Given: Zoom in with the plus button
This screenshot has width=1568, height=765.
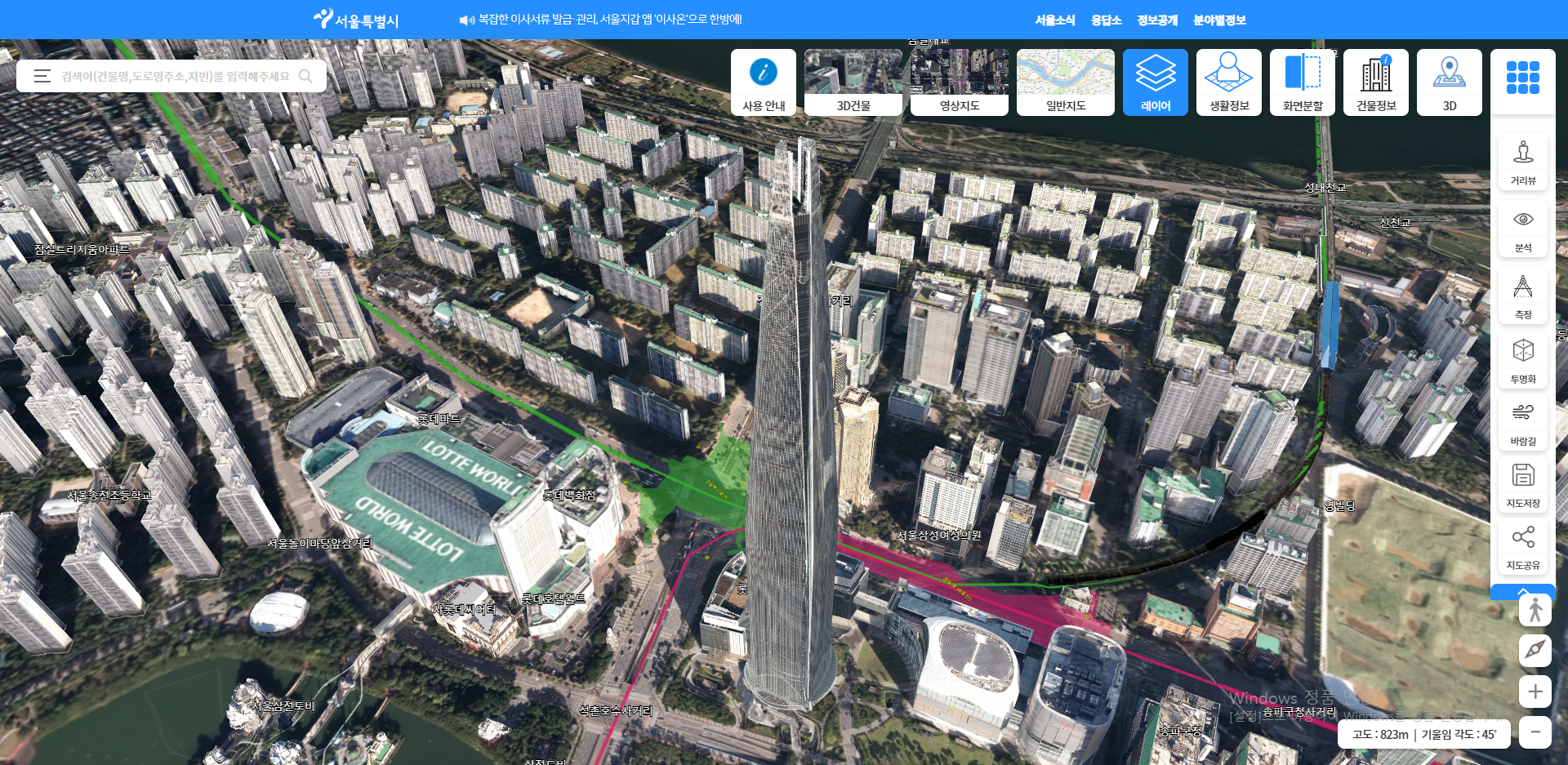Looking at the screenshot, I should tap(1535, 692).
